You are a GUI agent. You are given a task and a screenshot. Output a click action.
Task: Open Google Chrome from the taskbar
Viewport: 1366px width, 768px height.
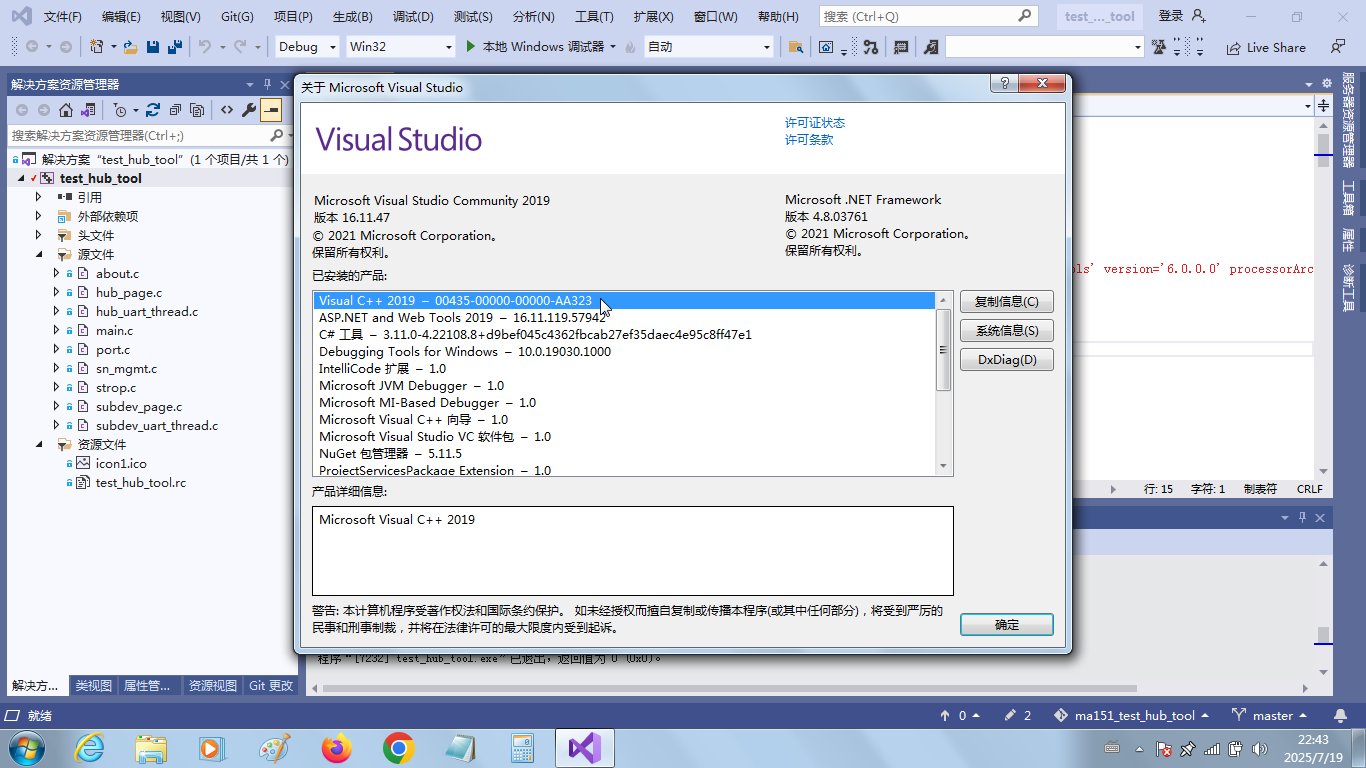coord(399,748)
